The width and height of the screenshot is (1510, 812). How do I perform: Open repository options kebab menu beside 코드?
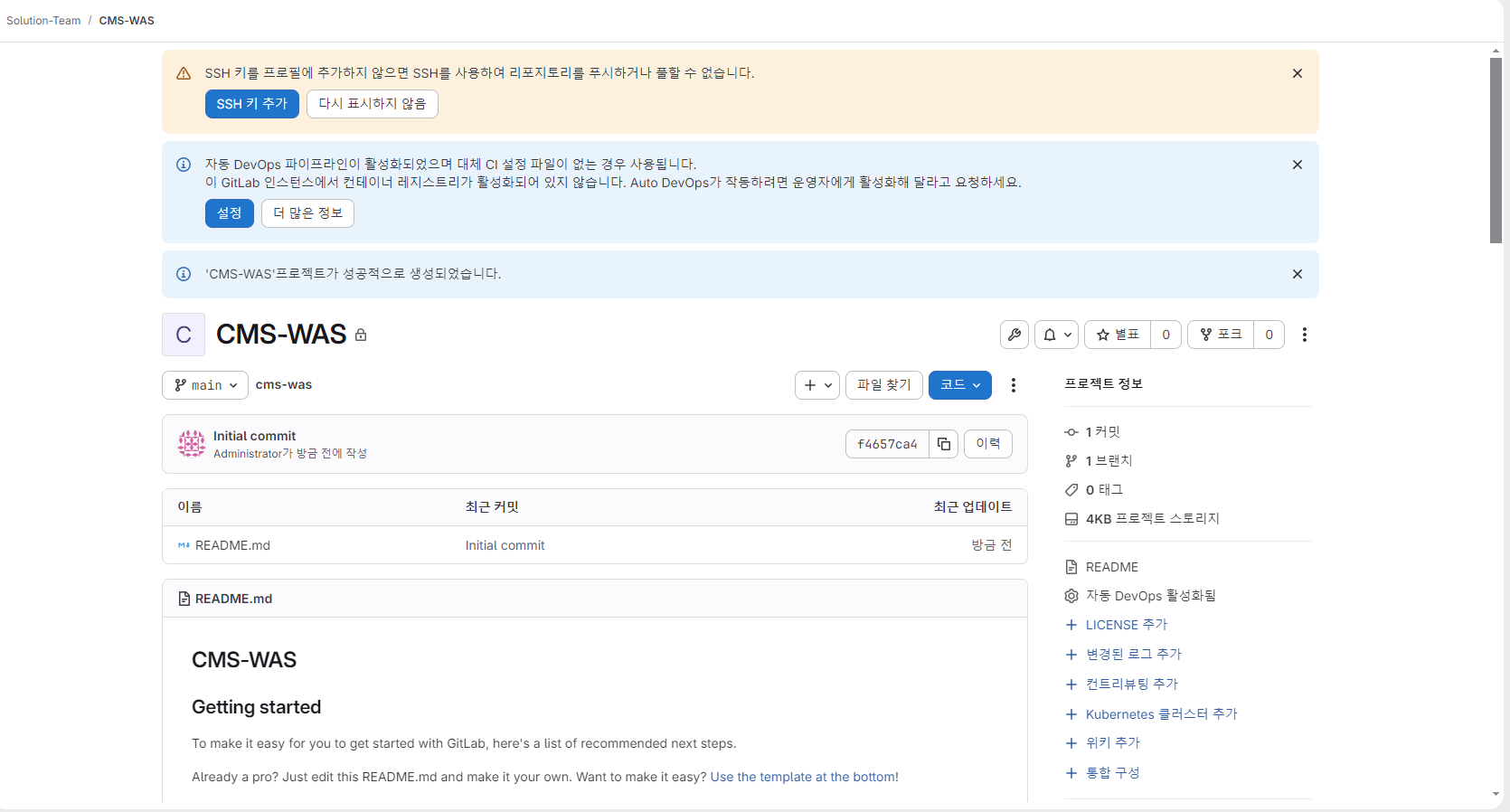(1013, 385)
